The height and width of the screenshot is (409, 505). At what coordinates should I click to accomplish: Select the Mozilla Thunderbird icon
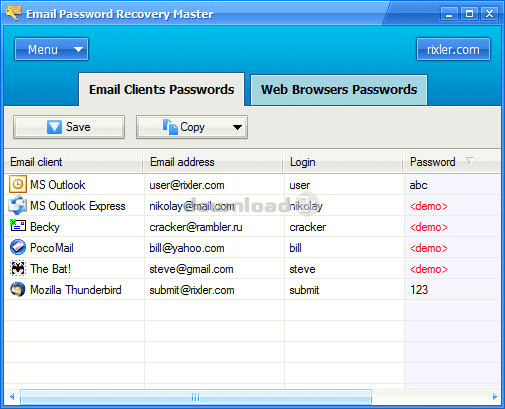pos(18,289)
